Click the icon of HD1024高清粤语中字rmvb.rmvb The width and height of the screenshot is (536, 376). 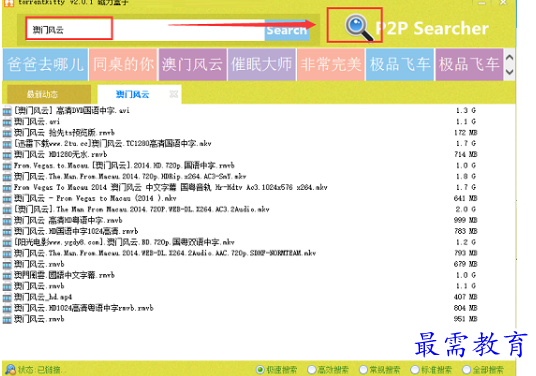[x=7, y=308]
